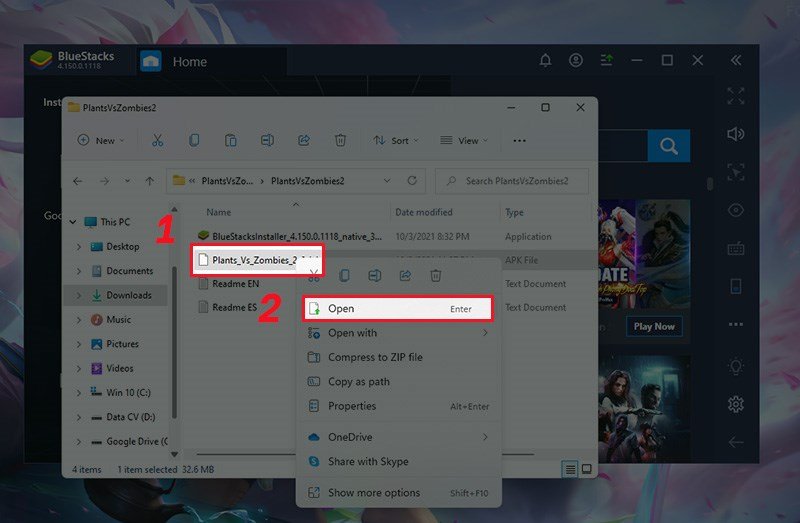Click the Play Now button
The width and height of the screenshot is (800, 523).
point(654,326)
